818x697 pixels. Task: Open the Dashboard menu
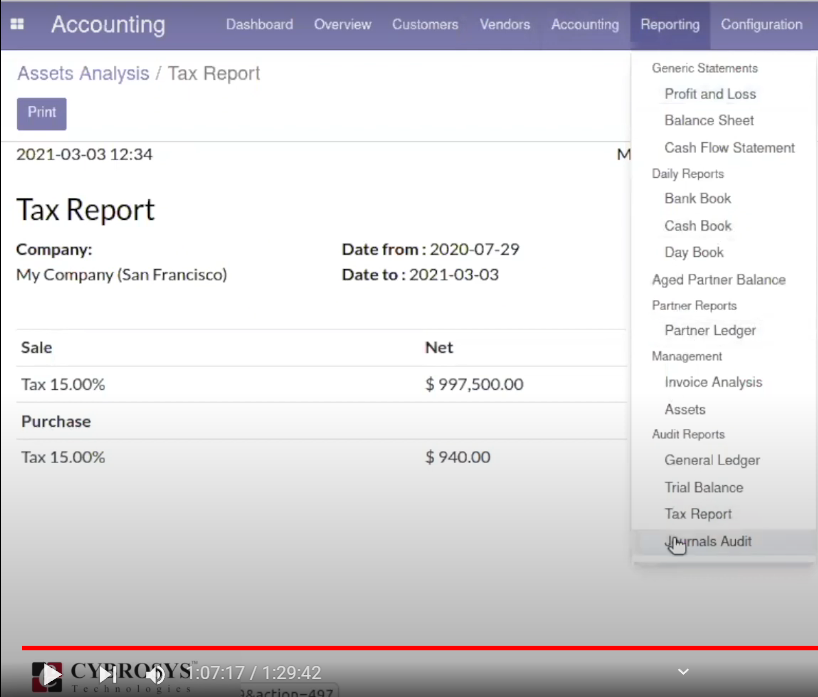click(x=259, y=25)
